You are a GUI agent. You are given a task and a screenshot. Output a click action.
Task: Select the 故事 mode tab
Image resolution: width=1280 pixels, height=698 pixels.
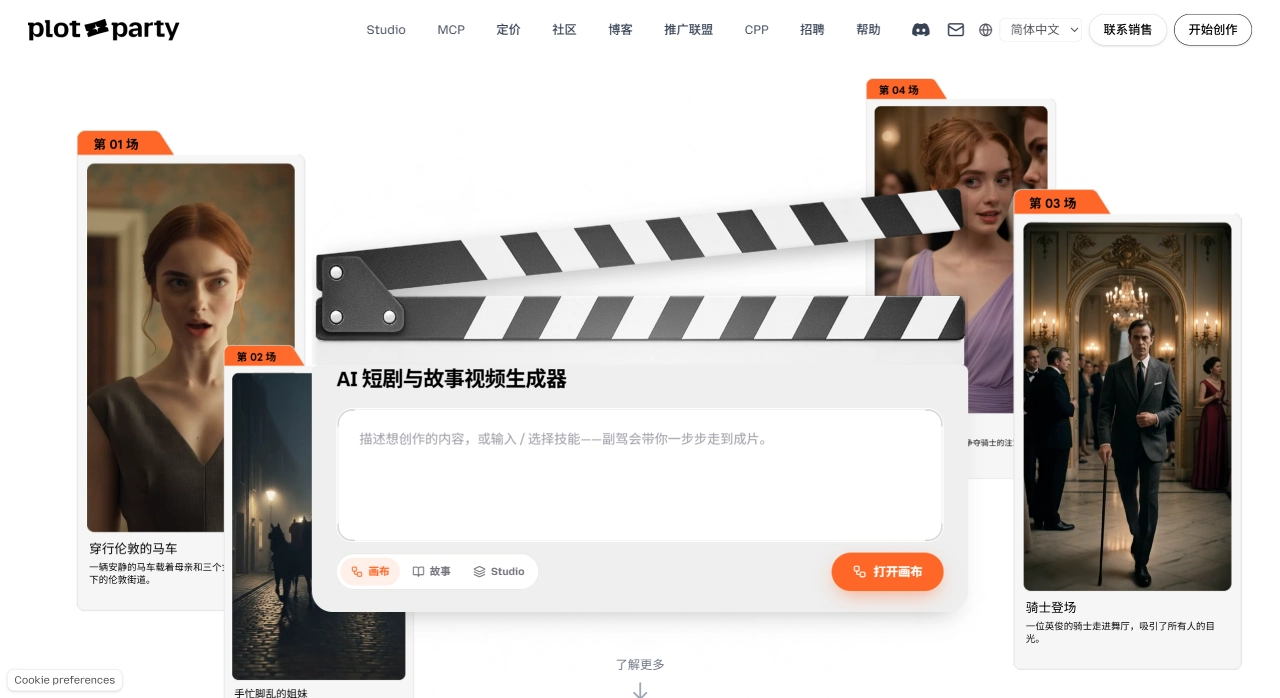click(x=432, y=572)
